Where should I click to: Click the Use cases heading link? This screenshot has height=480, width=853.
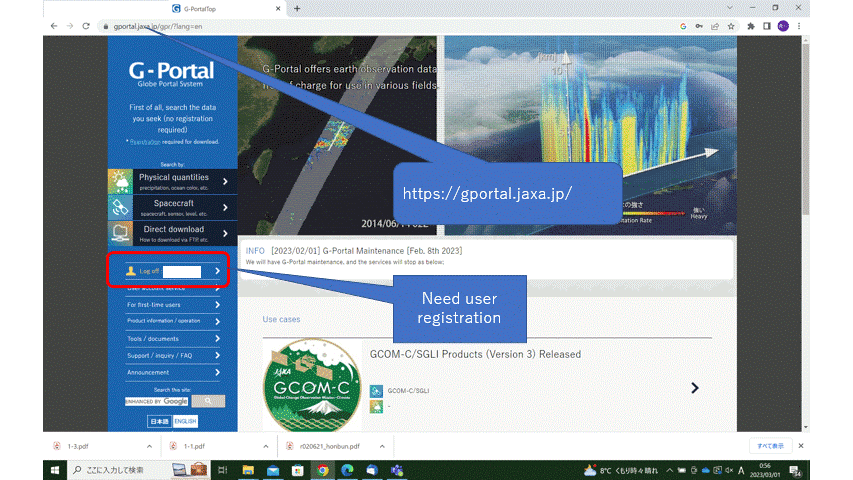(x=281, y=319)
